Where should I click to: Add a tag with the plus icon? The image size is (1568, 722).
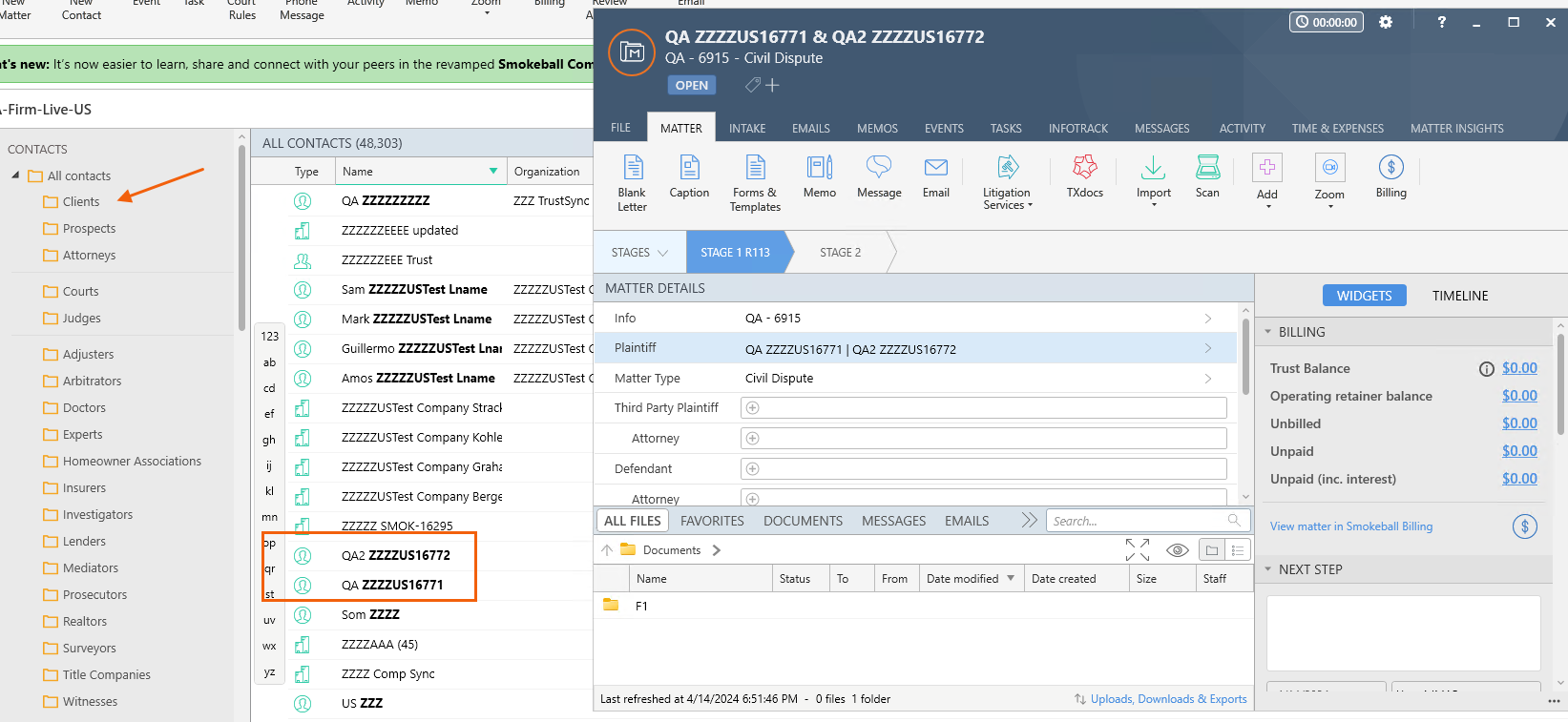(772, 85)
